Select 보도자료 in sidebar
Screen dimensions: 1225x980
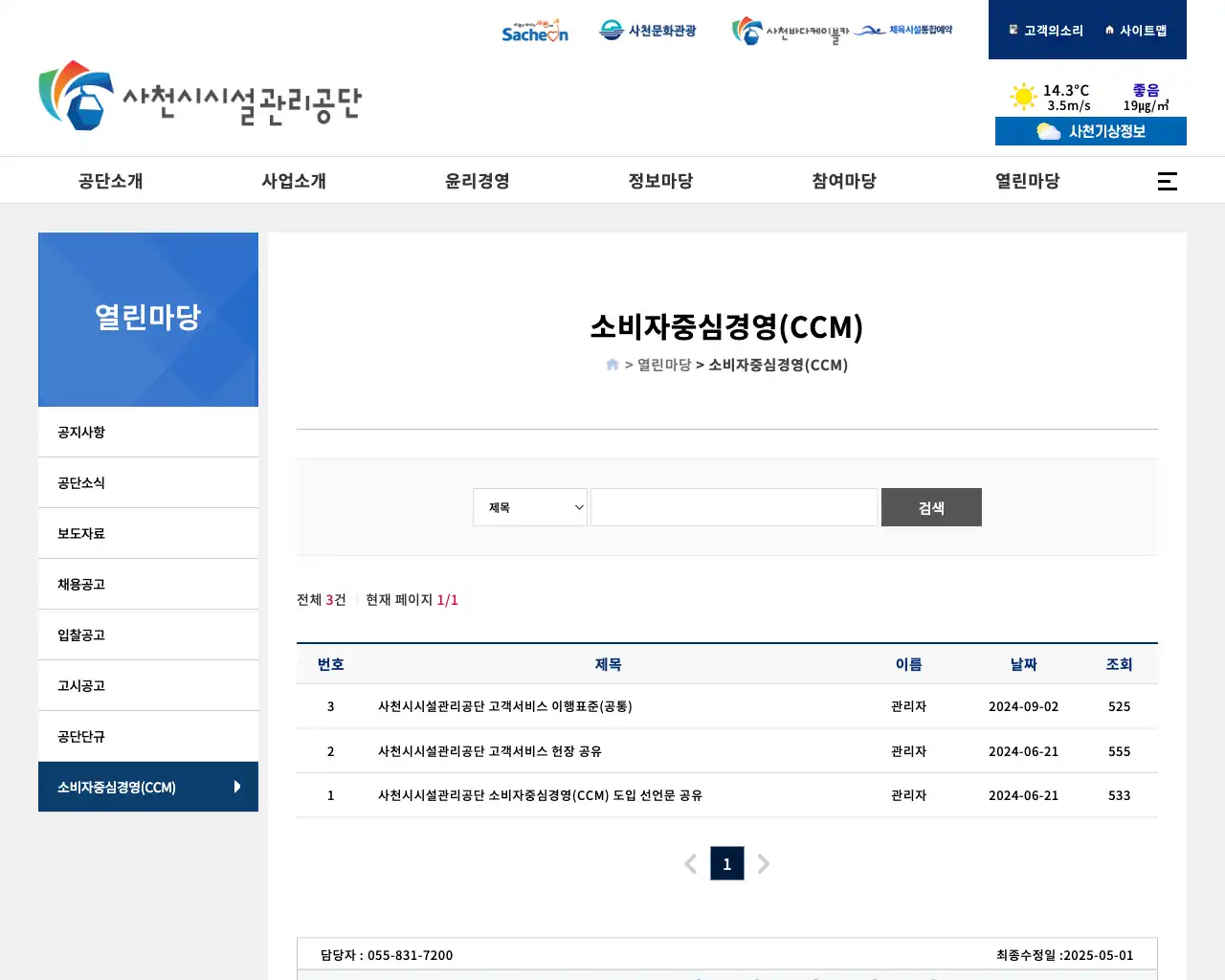(148, 533)
